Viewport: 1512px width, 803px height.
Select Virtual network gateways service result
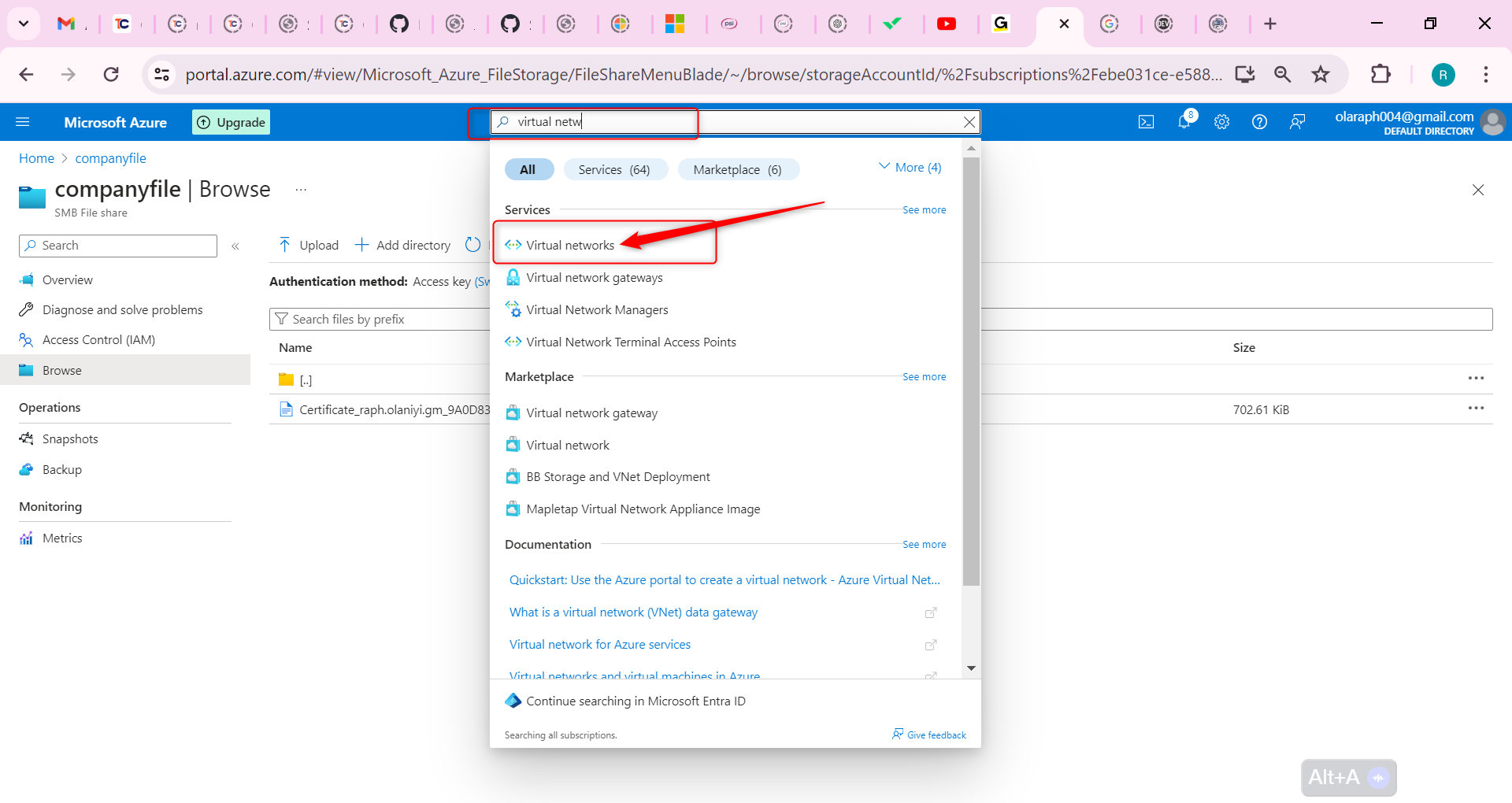pos(595,277)
